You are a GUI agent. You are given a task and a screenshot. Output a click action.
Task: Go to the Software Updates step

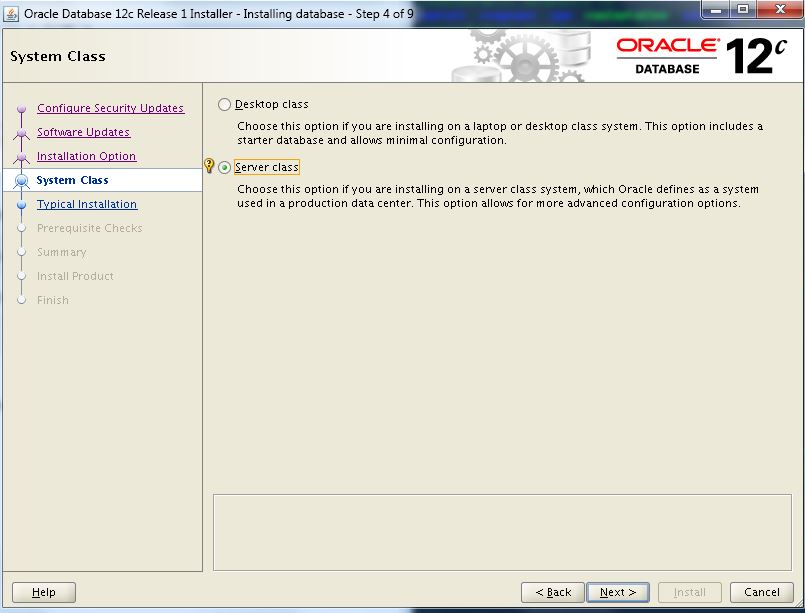point(83,132)
